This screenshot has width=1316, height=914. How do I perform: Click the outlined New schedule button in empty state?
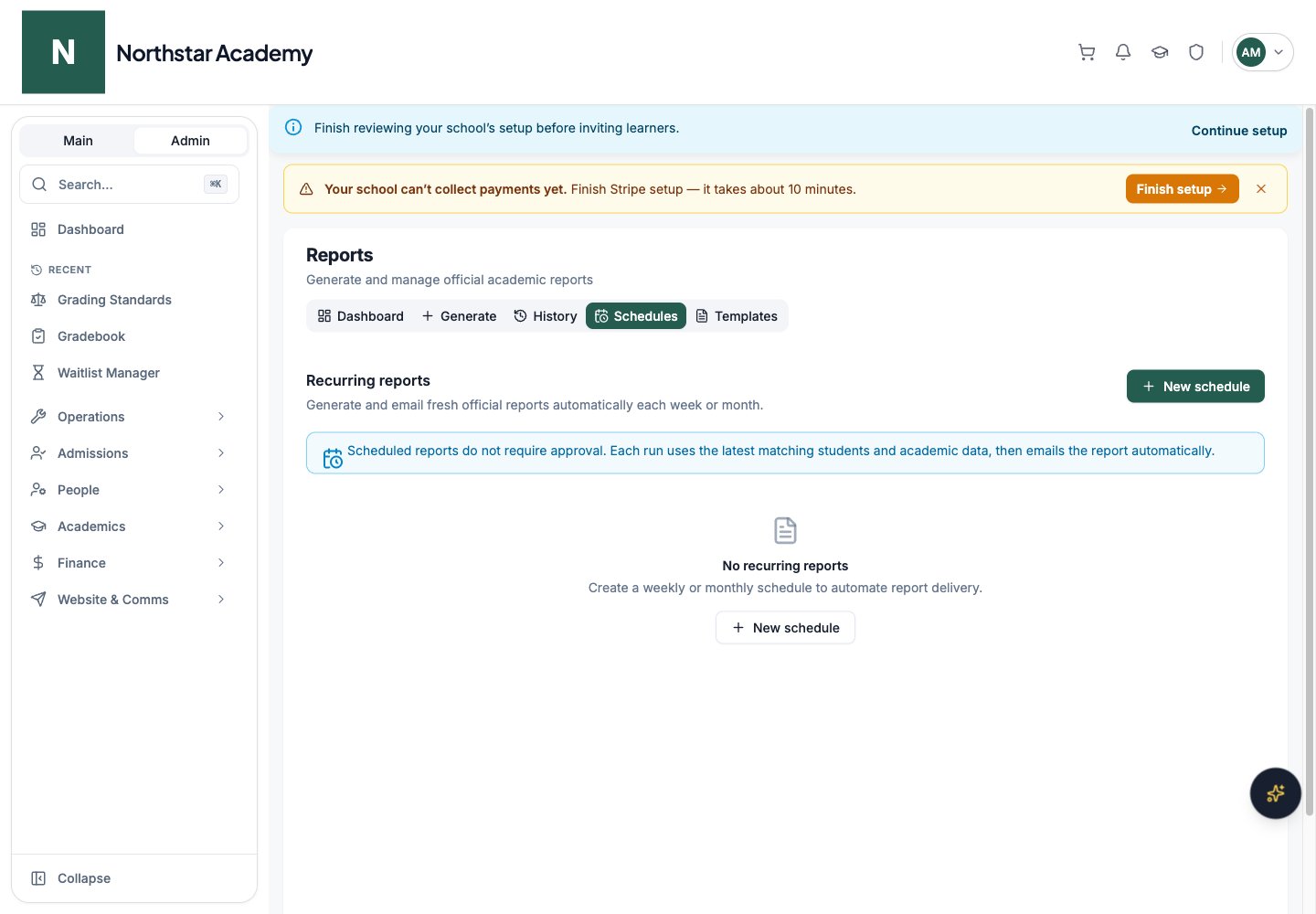pyautogui.click(x=785, y=628)
